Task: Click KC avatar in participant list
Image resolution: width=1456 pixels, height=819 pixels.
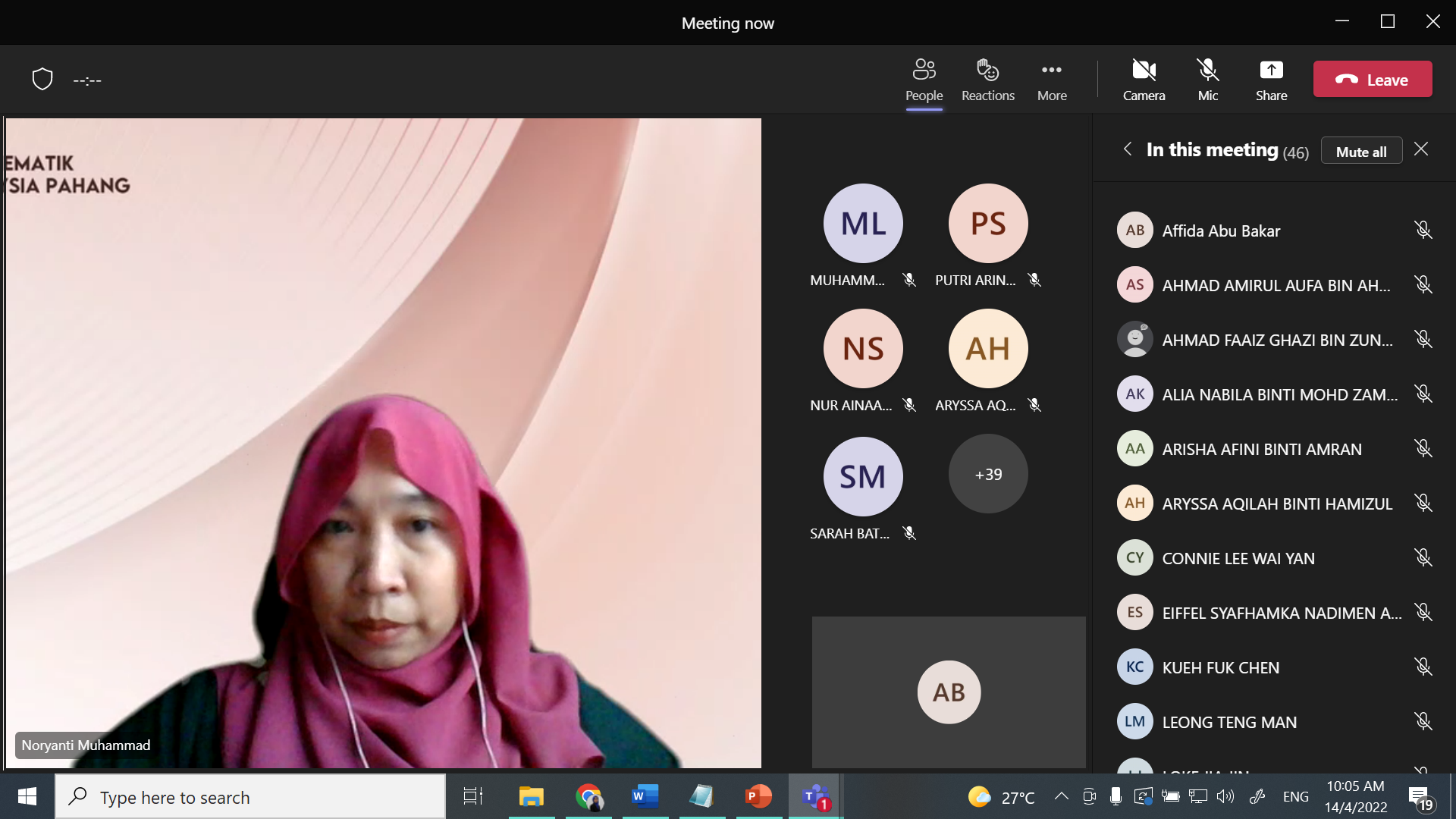Action: click(x=1134, y=667)
